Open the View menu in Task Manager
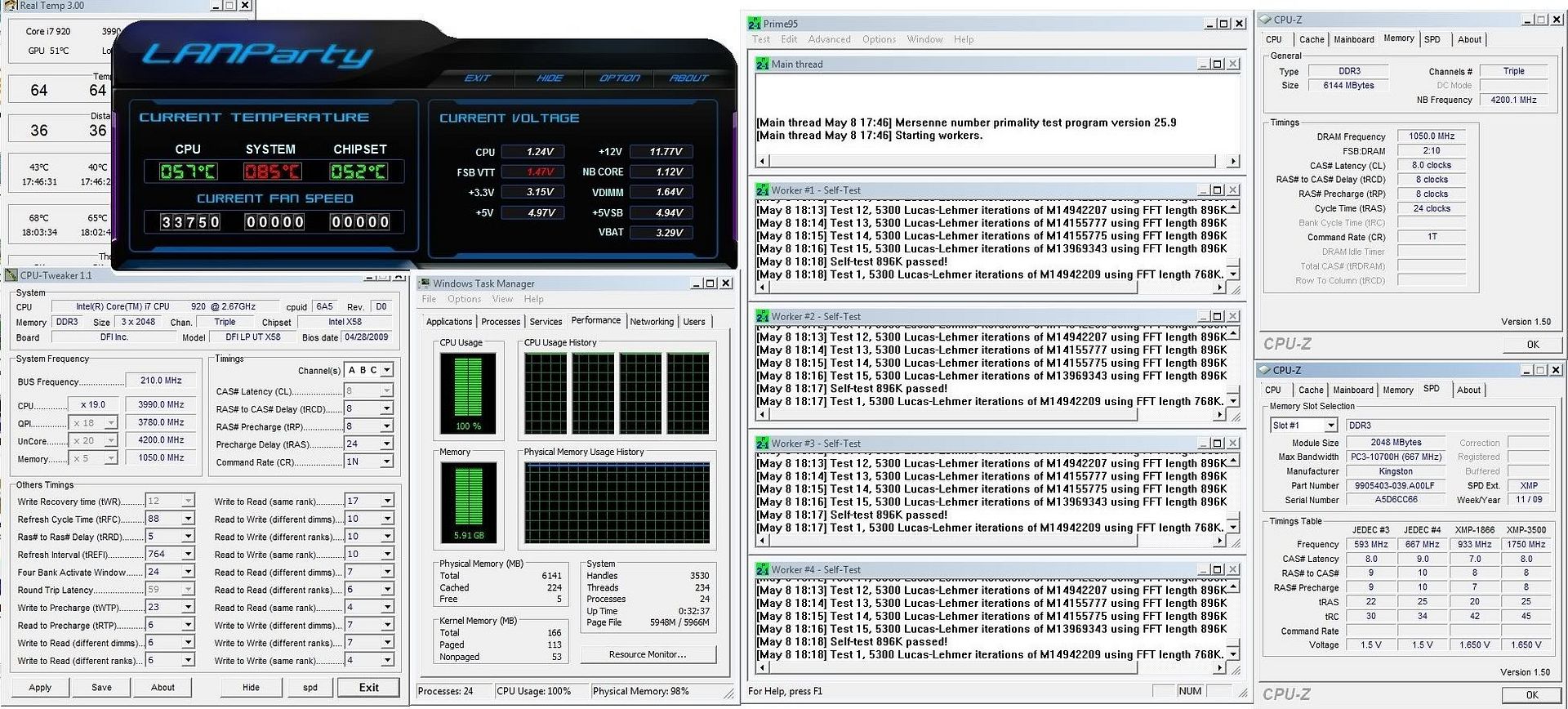Screen dimensions: 1568x709 tap(502, 299)
